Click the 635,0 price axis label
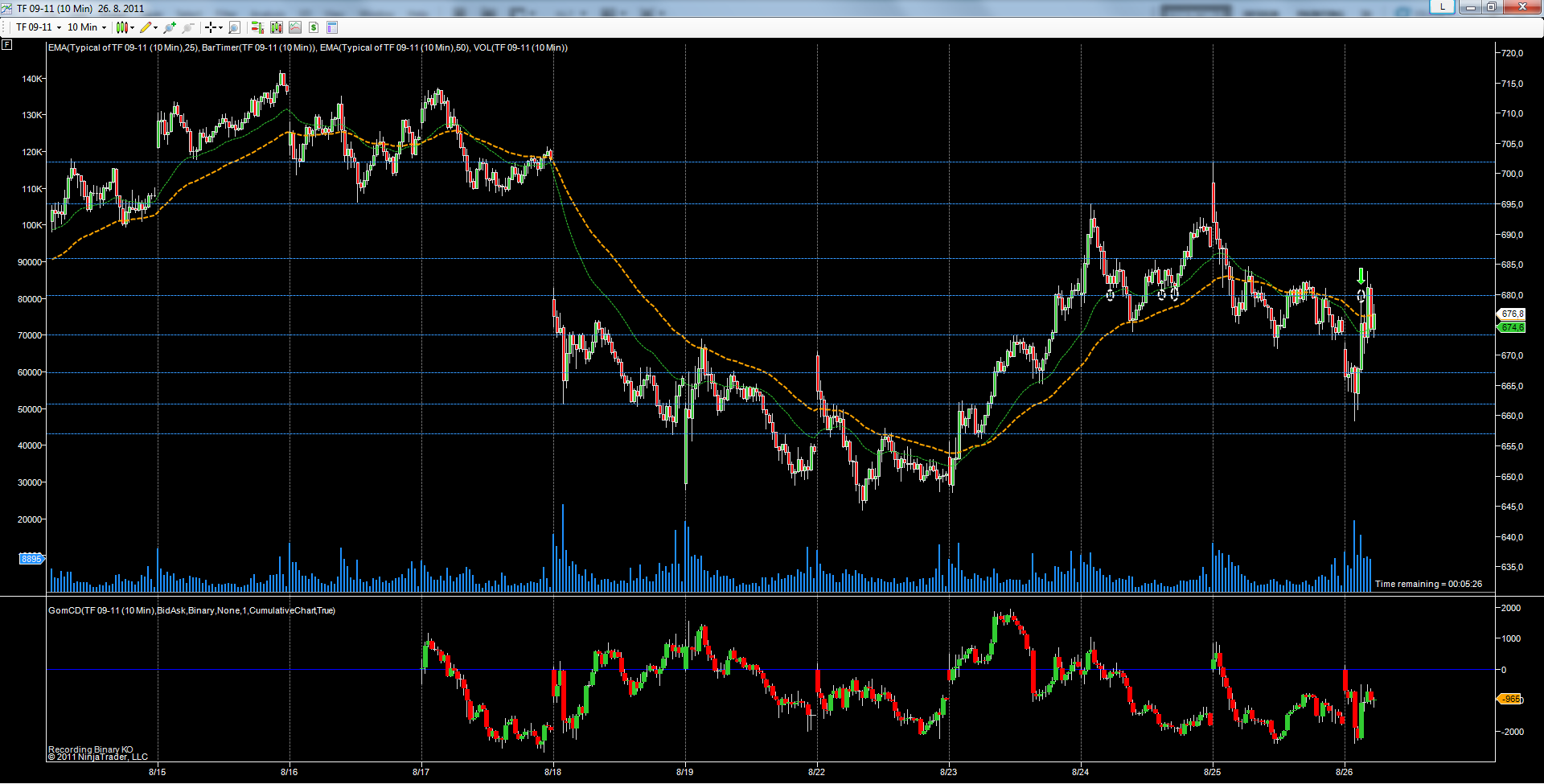 (x=1512, y=567)
